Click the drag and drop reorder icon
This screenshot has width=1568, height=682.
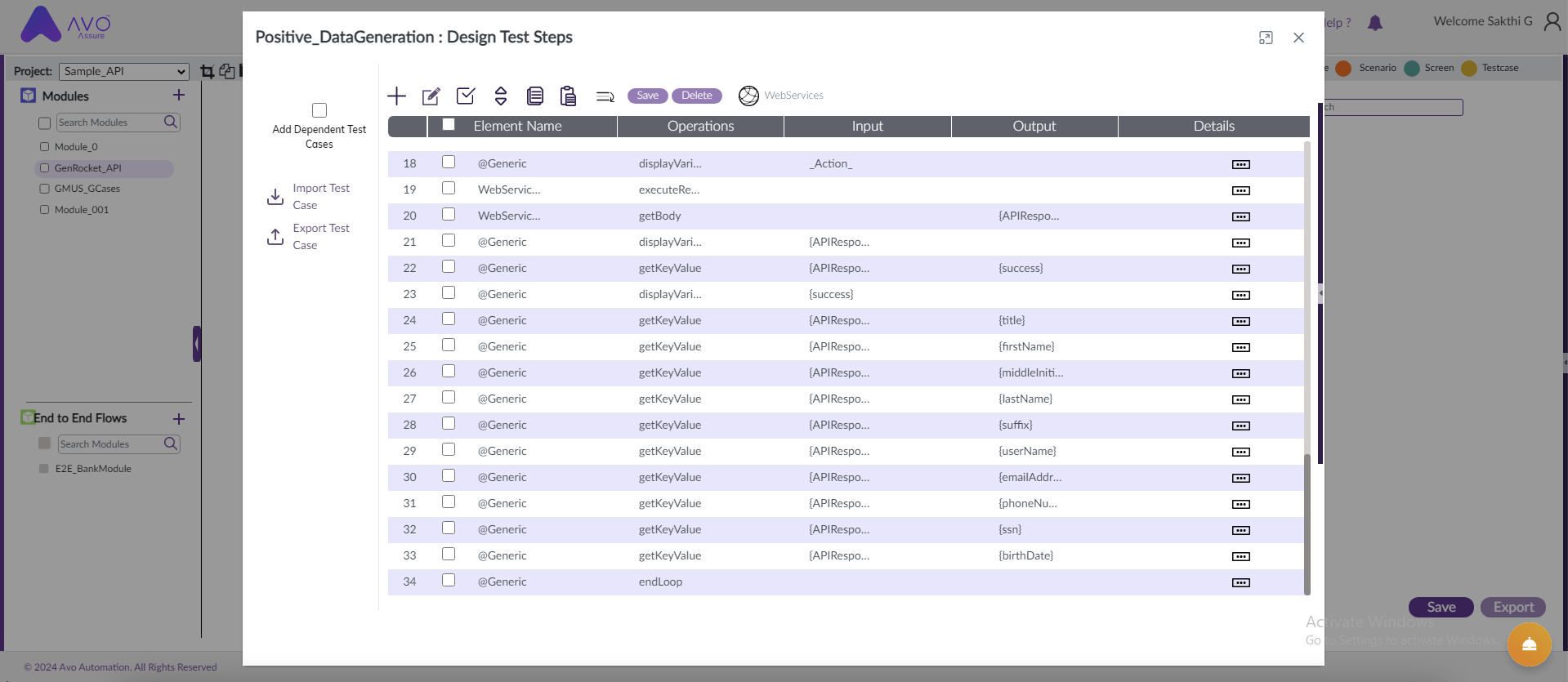point(501,96)
